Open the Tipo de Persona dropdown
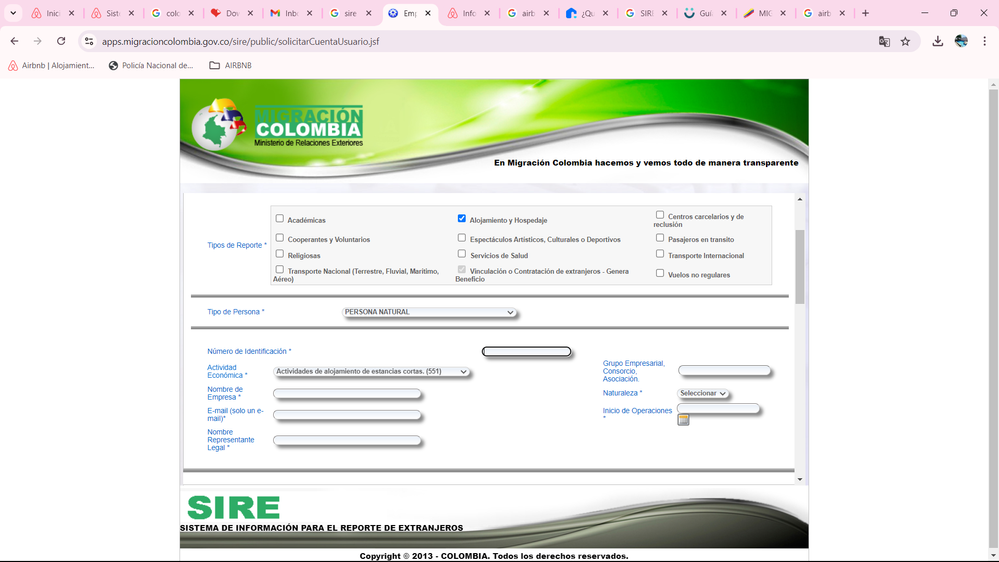 click(x=429, y=312)
